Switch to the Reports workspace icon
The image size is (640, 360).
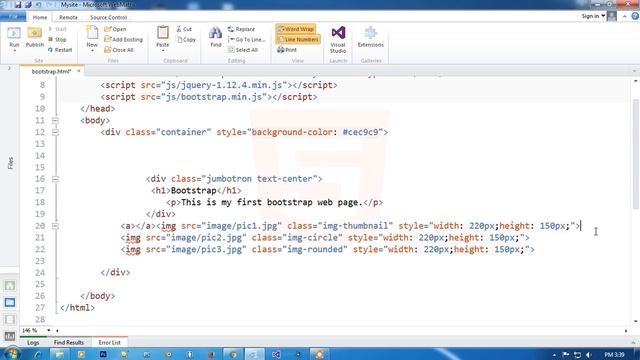point(10,336)
